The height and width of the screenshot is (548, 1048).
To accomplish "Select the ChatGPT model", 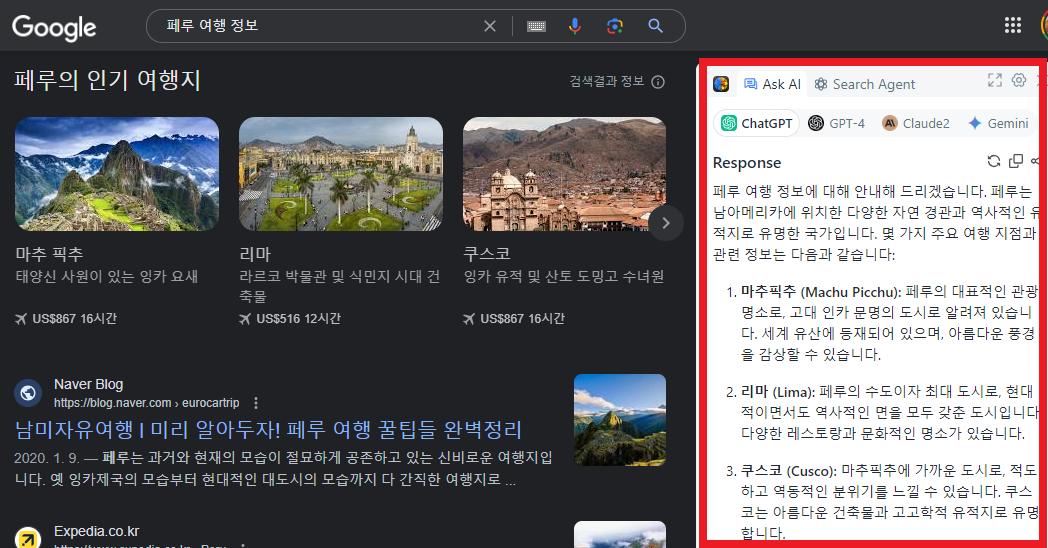I will point(757,123).
